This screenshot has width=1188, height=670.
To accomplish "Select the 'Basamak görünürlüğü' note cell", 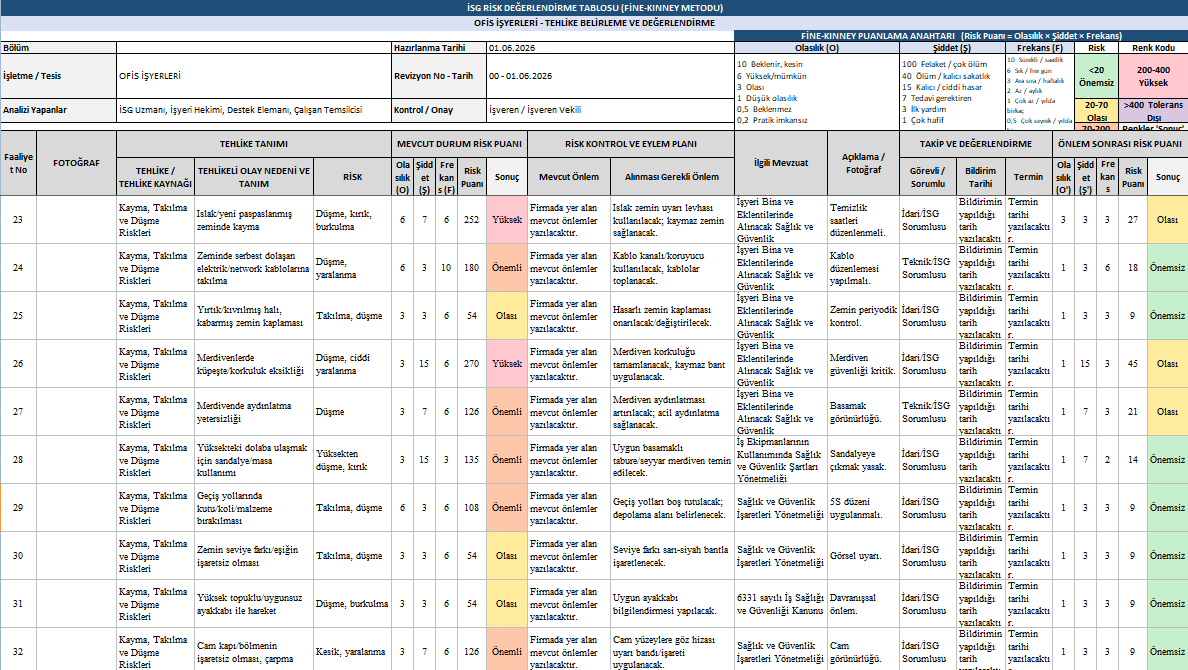I will coord(863,412).
